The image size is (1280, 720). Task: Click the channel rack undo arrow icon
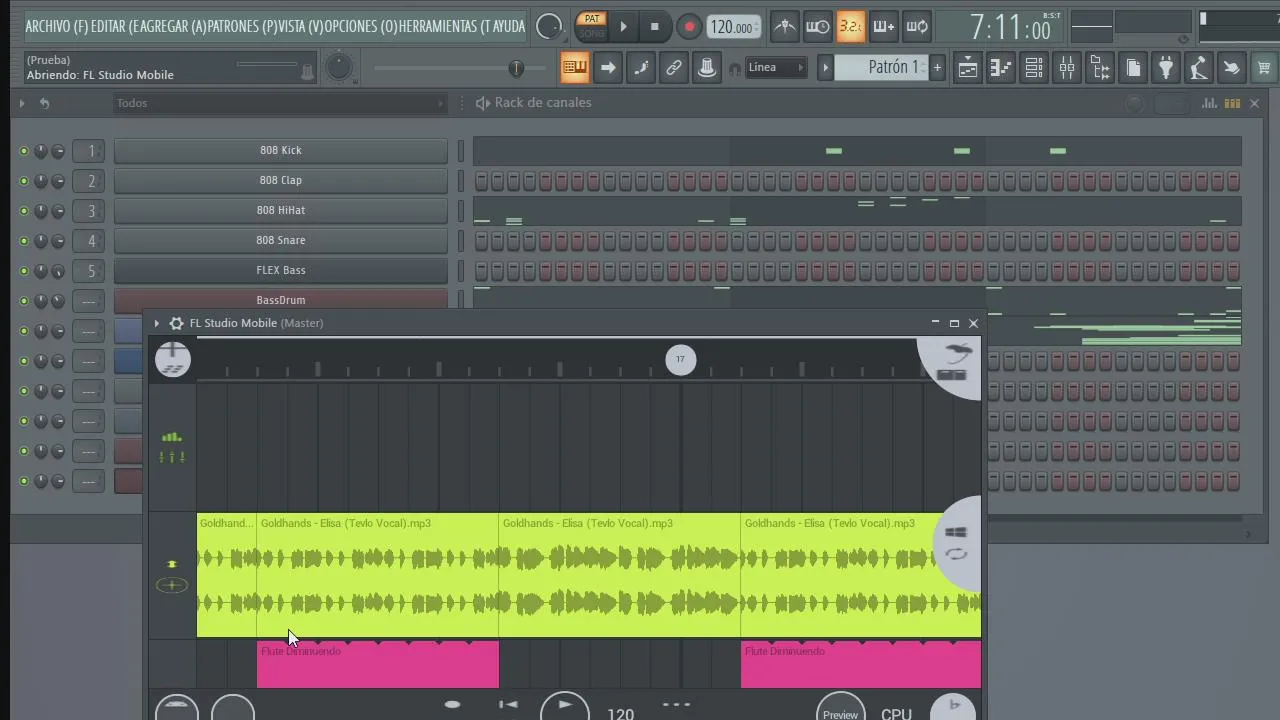pos(44,103)
